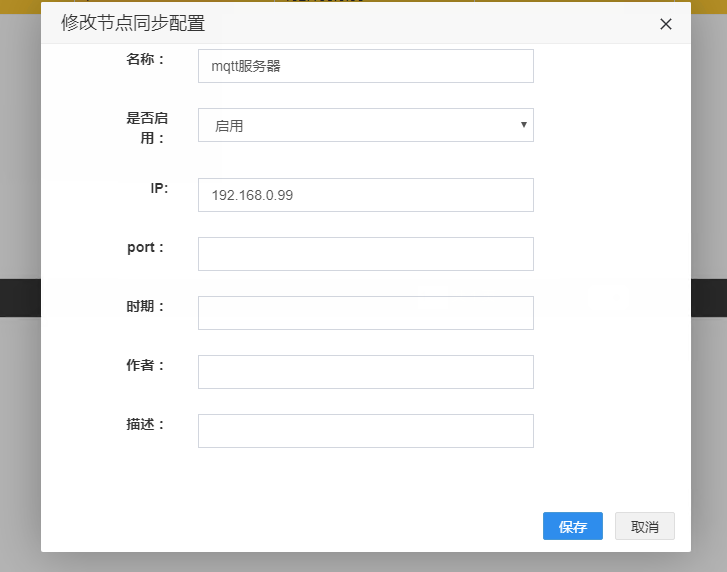Viewport: 727px width, 572px height.
Task: Open the 是否启用 dropdown showing 启用
Action: click(366, 125)
